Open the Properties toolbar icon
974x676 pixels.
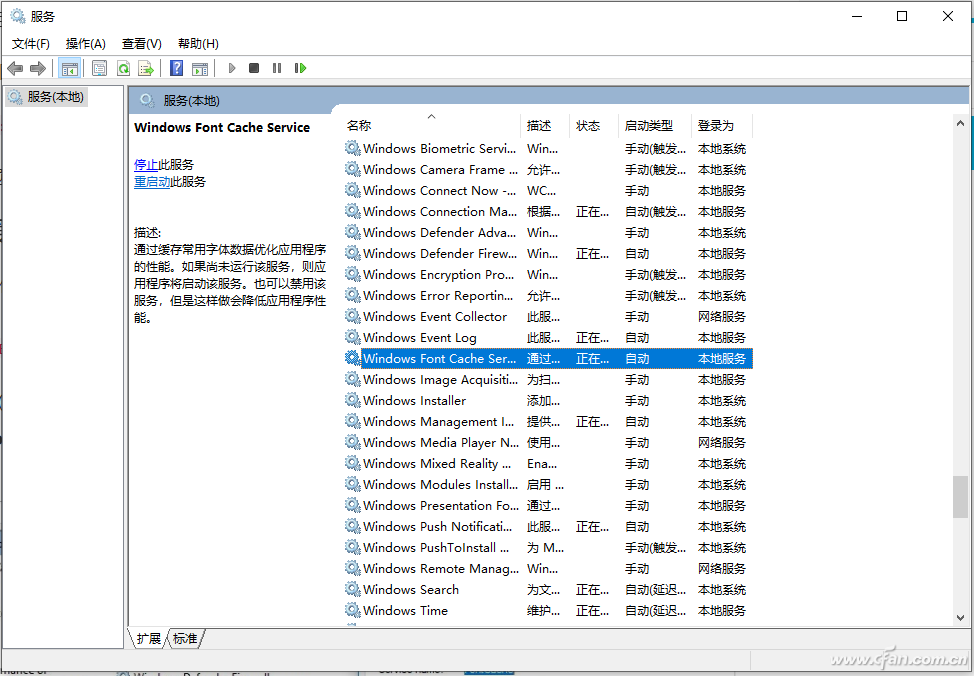click(99, 68)
